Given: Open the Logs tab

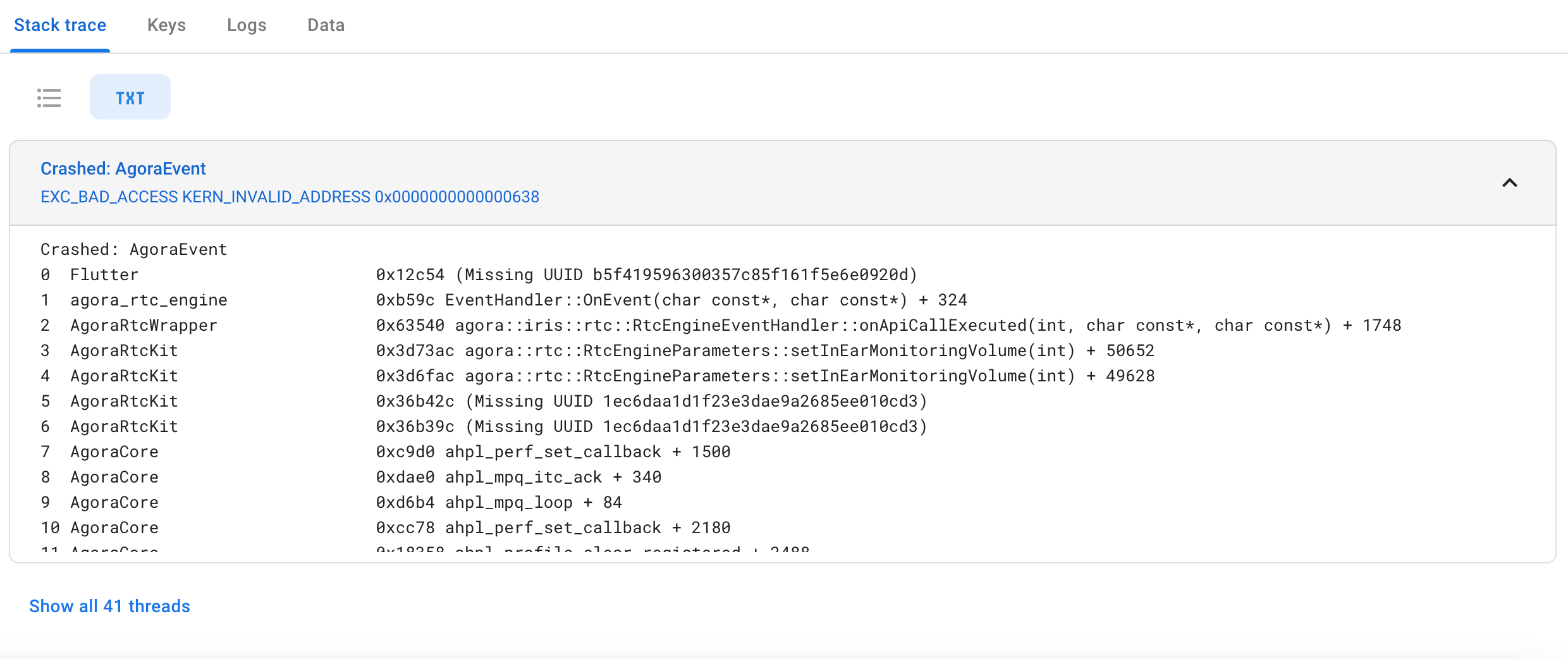Looking at the screenshot, I should [247, 25].
